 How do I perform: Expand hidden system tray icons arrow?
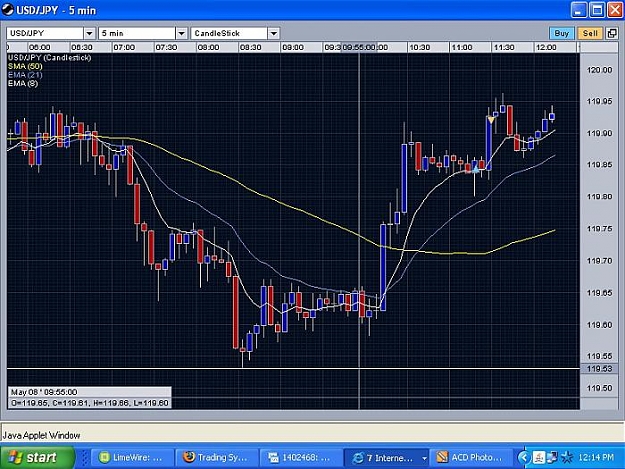(x=524, y=457)
